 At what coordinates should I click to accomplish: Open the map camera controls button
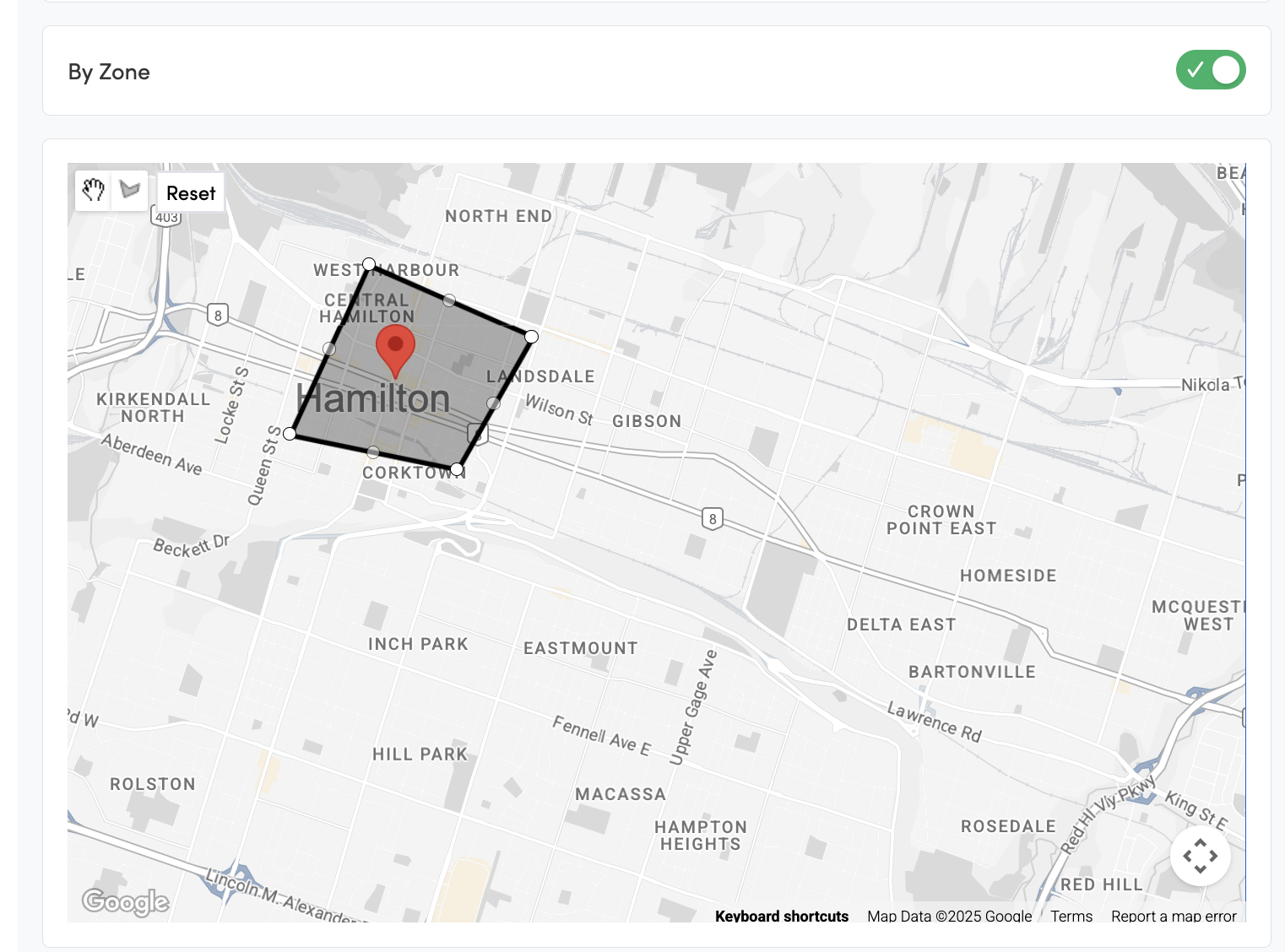(x=1200, y=856)
